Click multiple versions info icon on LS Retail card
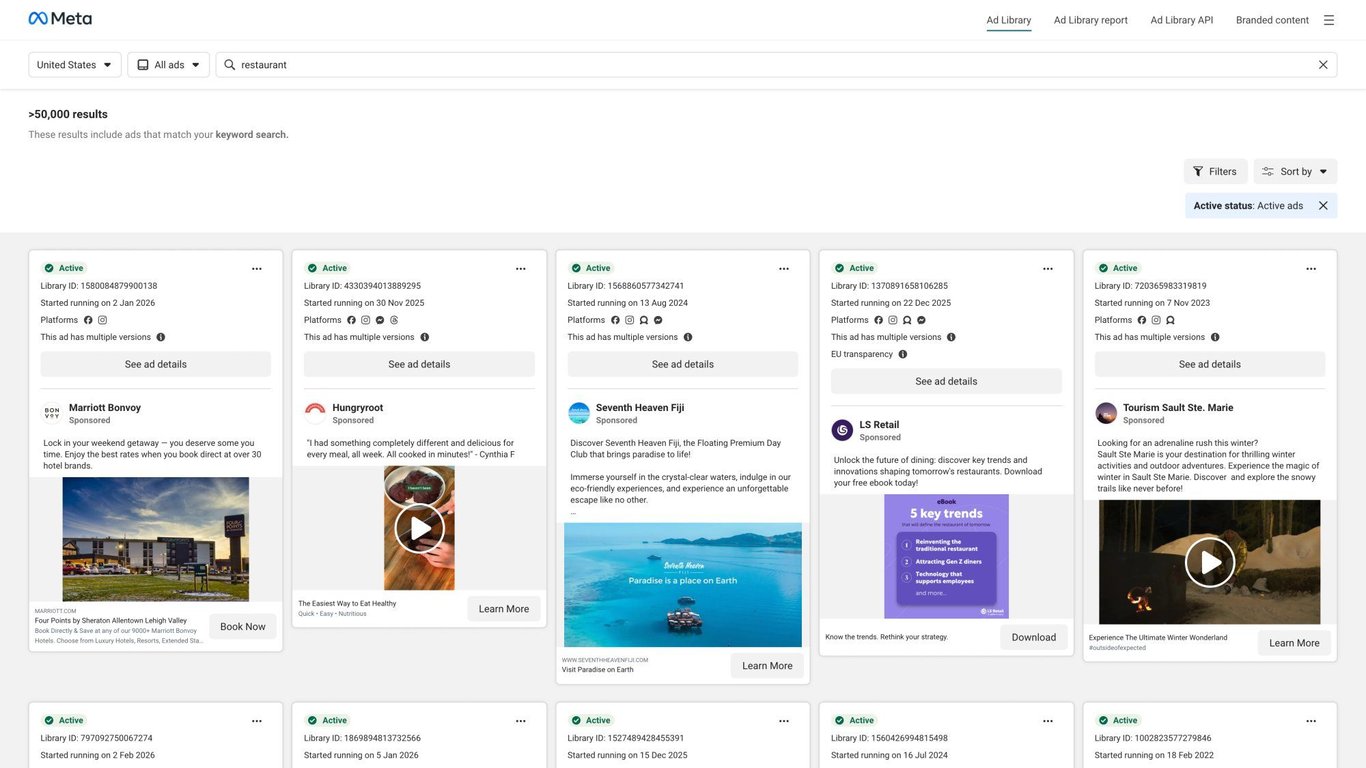1366x768 pixels. 951,337
